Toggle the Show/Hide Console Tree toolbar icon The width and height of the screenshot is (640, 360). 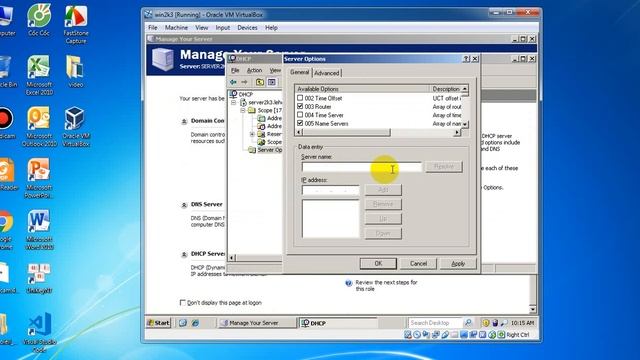(271, 82)
